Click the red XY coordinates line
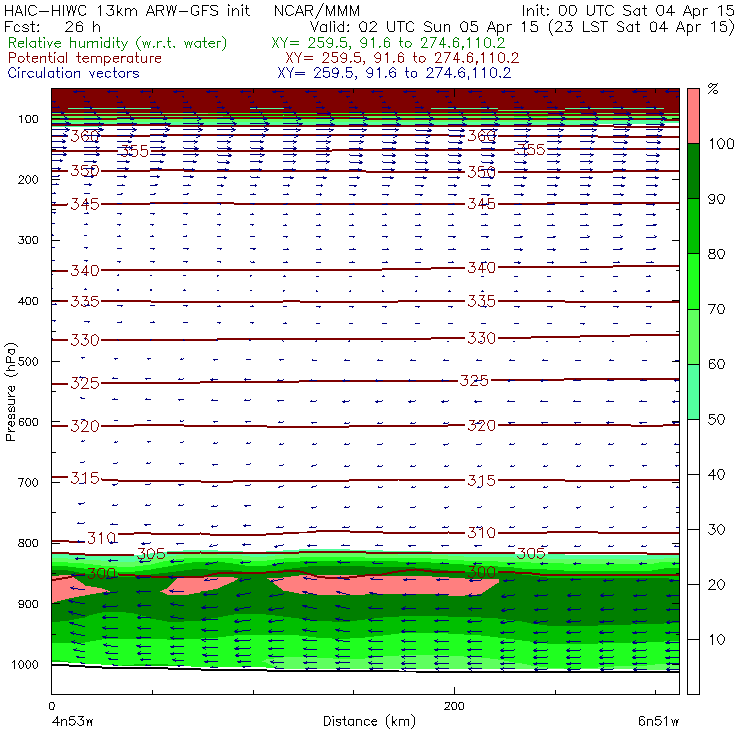 [x=402, y=58]
